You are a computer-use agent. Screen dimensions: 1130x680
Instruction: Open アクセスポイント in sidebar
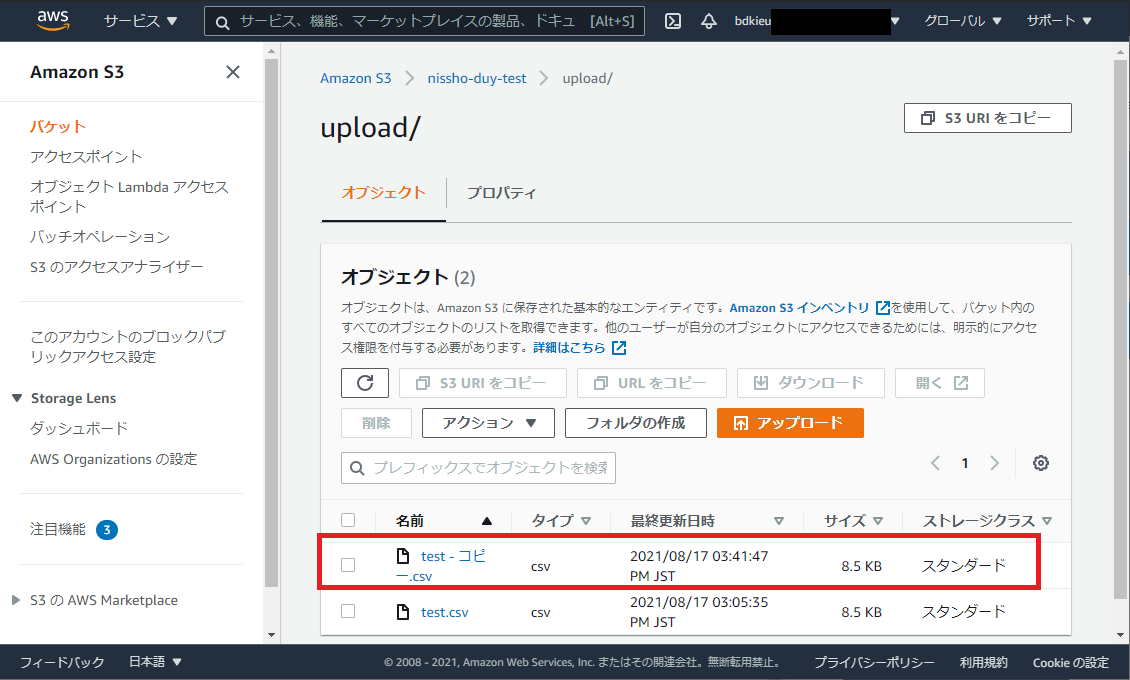click(x=86, y=157)
